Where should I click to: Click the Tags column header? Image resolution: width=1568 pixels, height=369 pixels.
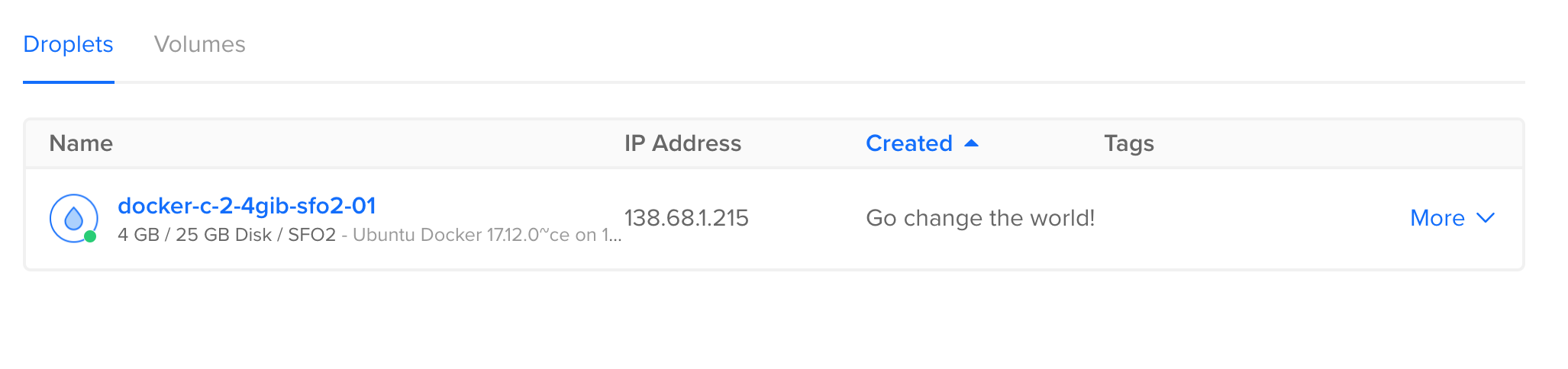(1128, 143)
